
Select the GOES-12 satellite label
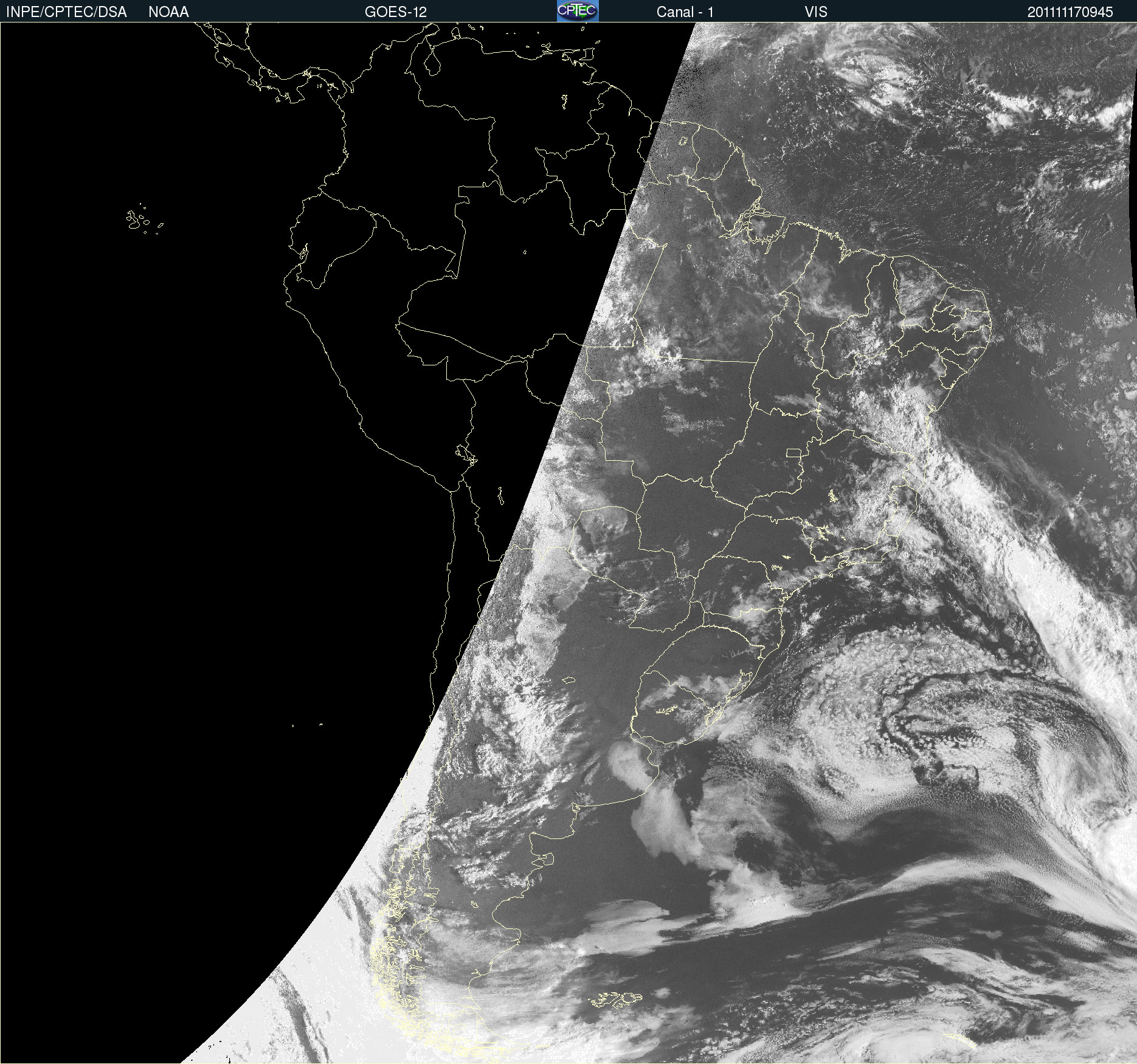tap(396, 12)
